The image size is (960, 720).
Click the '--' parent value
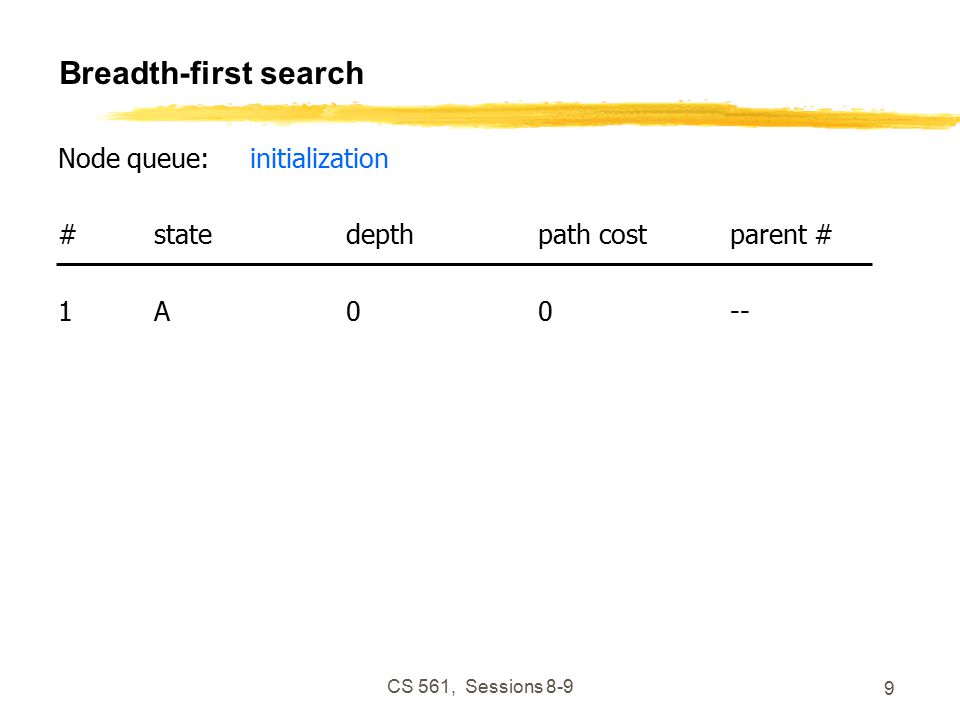[x=740, y=312]
